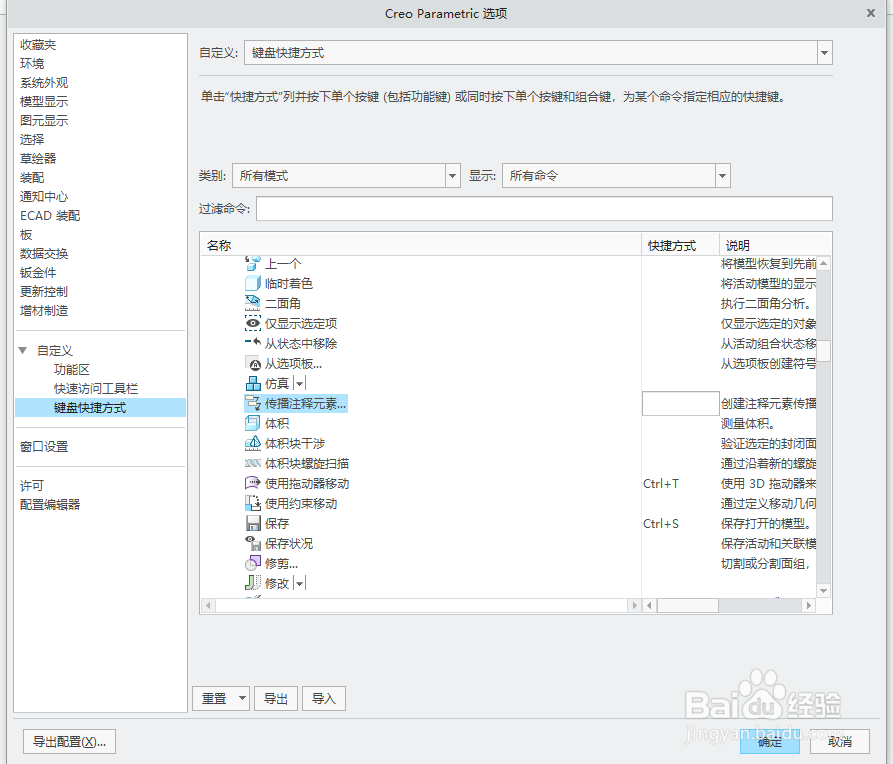Open 窗口设置 page
The image size is (893, 764).
(x=44, y=447)
